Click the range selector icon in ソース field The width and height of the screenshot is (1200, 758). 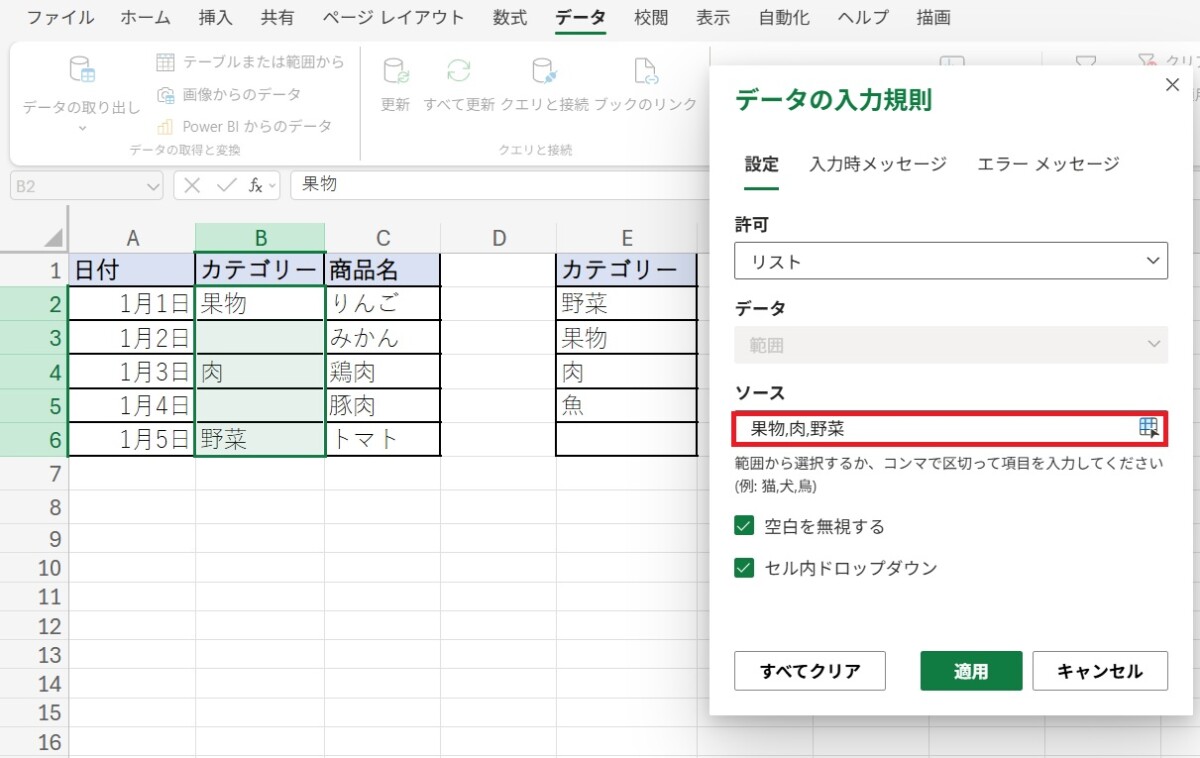[1149, 428]
